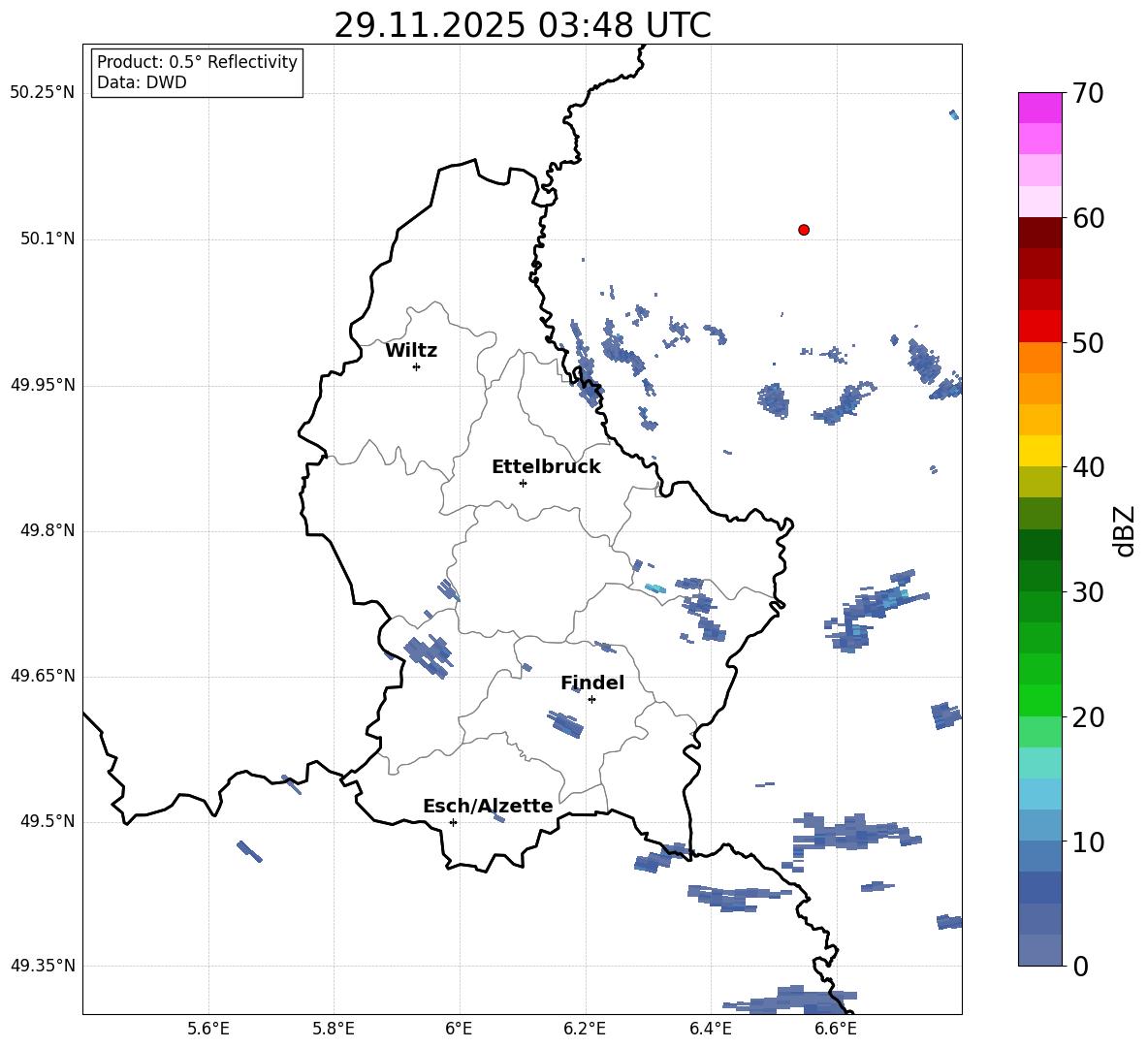Click the Findel city label
Screen dimensions: 1148x1048
tap(592, 683)
